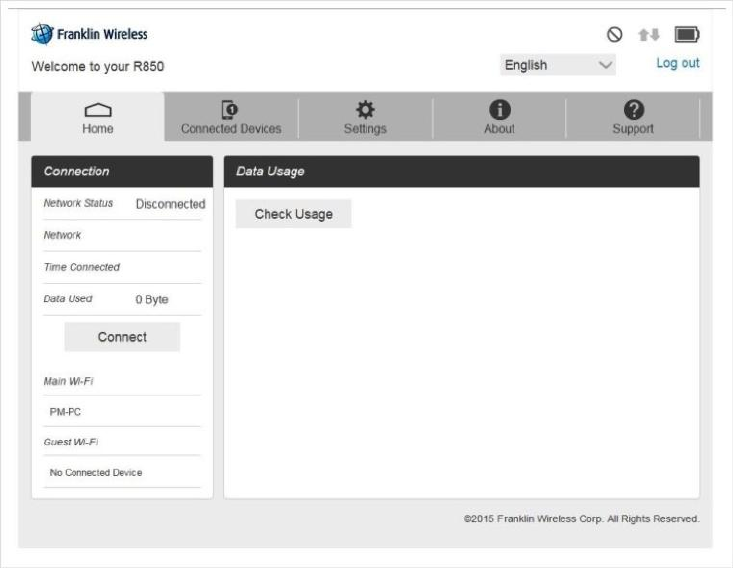
Task: Click the Disconnected network status value
Action: [171, 204]
